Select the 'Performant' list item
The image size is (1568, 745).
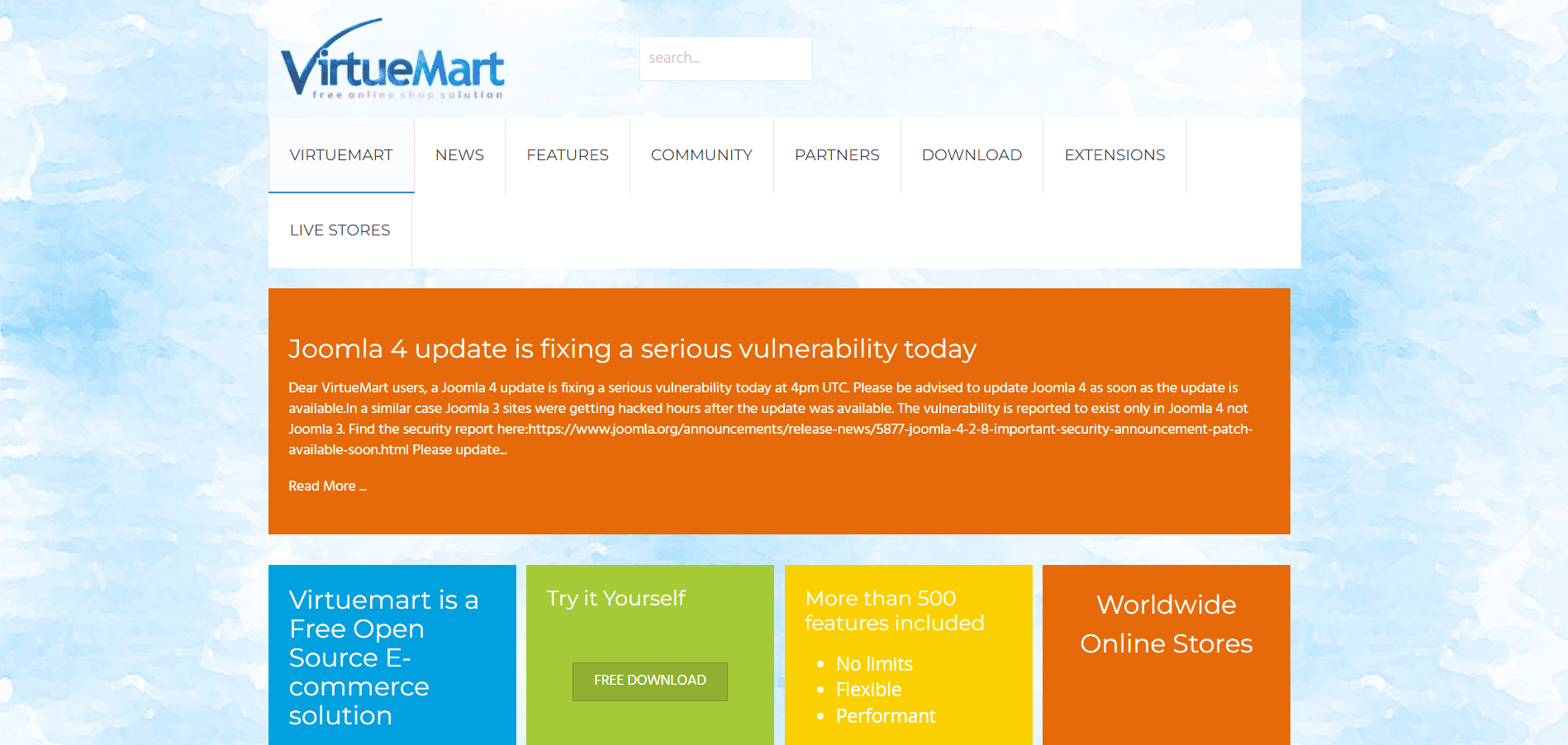coord(886,716)
